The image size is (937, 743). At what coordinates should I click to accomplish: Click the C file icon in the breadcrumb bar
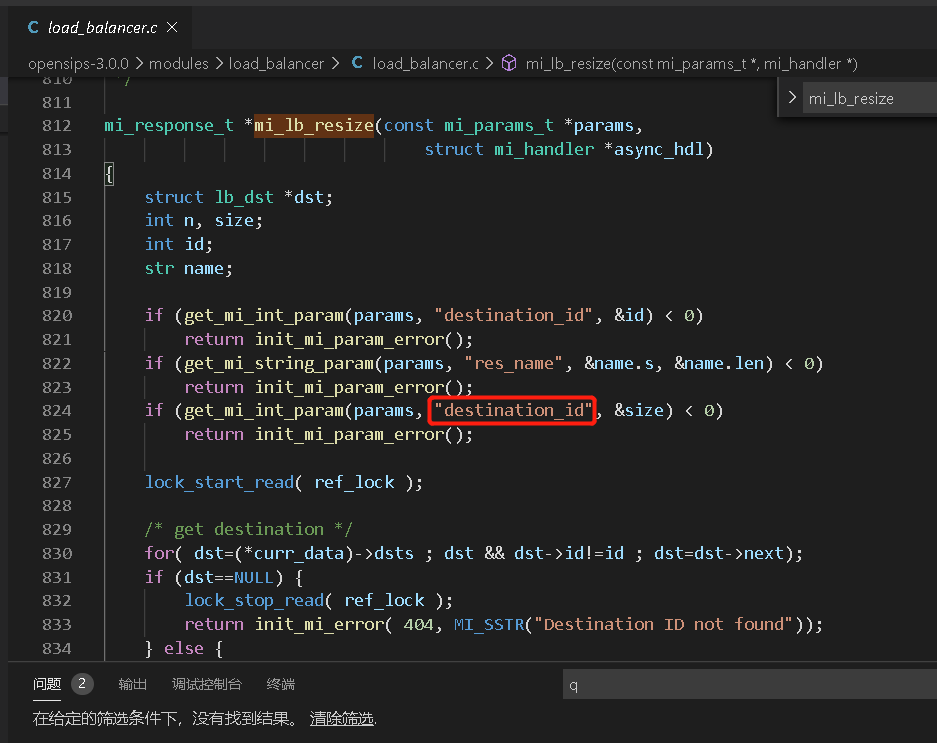point(357,63)
